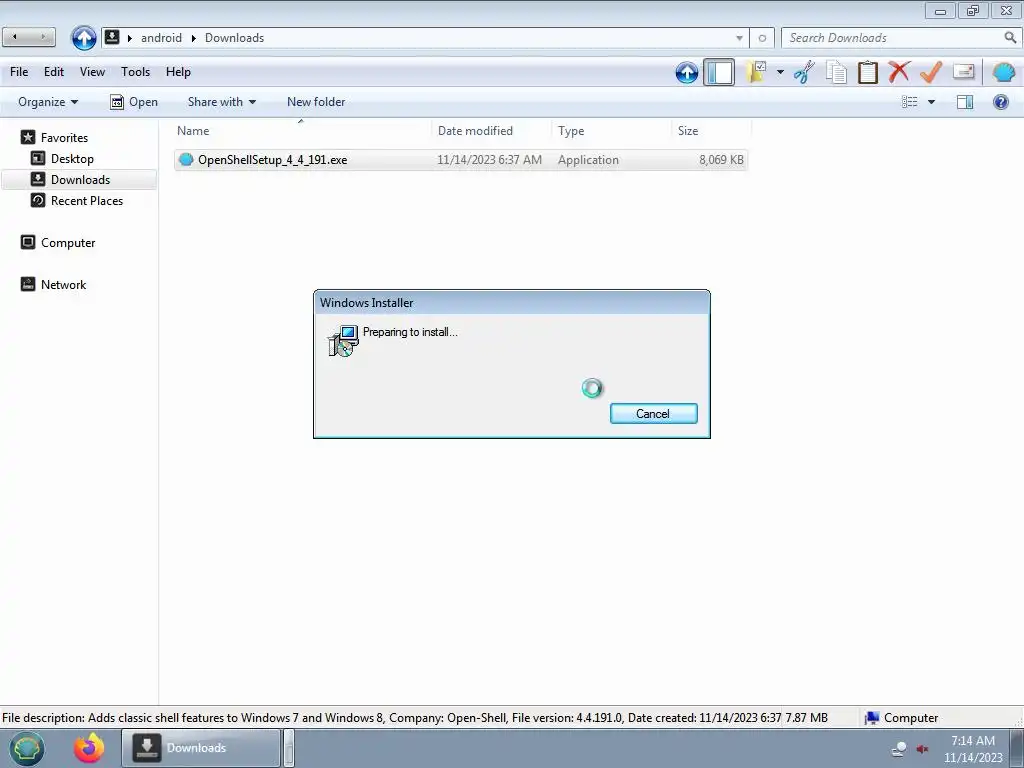This screenshot has height=768, width=1024.
Task: Expand the view options dropdown arrow
Action: tap(931, 102)
